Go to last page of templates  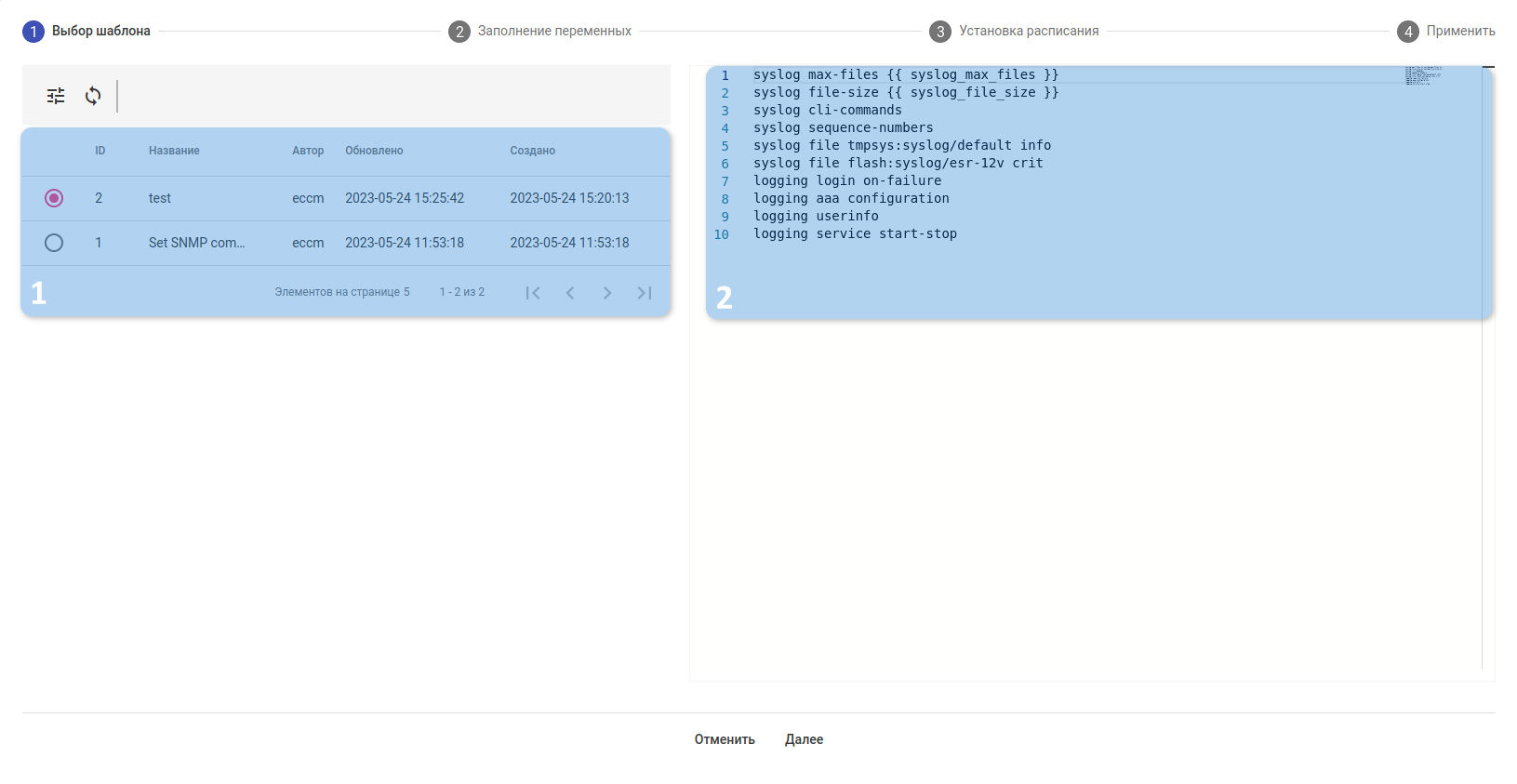[645, 293]
